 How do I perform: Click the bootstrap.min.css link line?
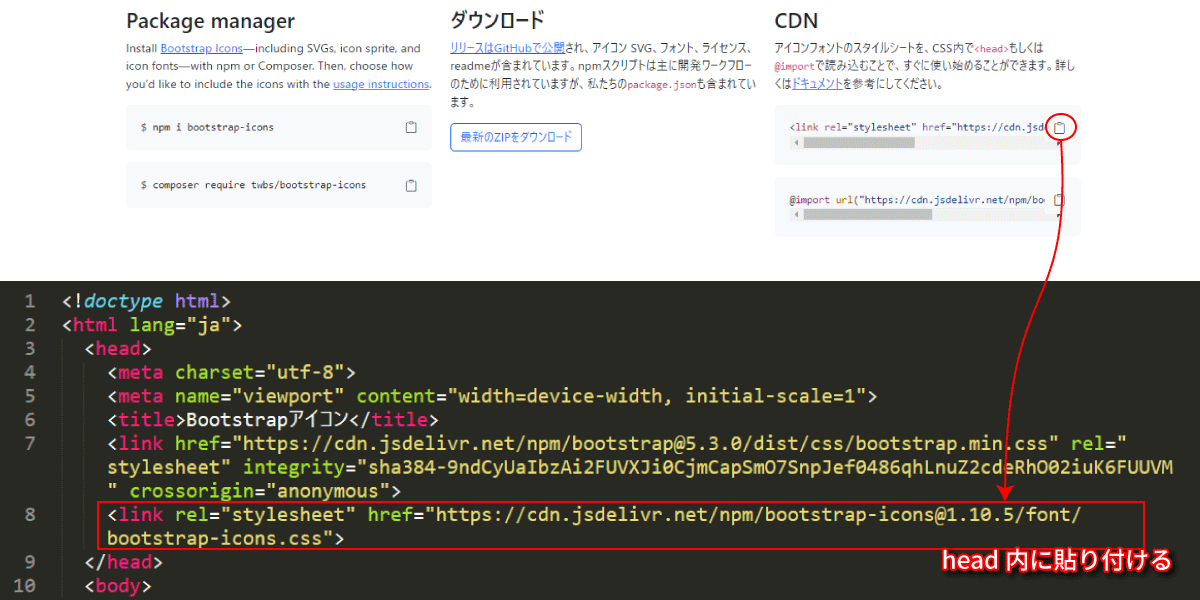coord(640,467)
